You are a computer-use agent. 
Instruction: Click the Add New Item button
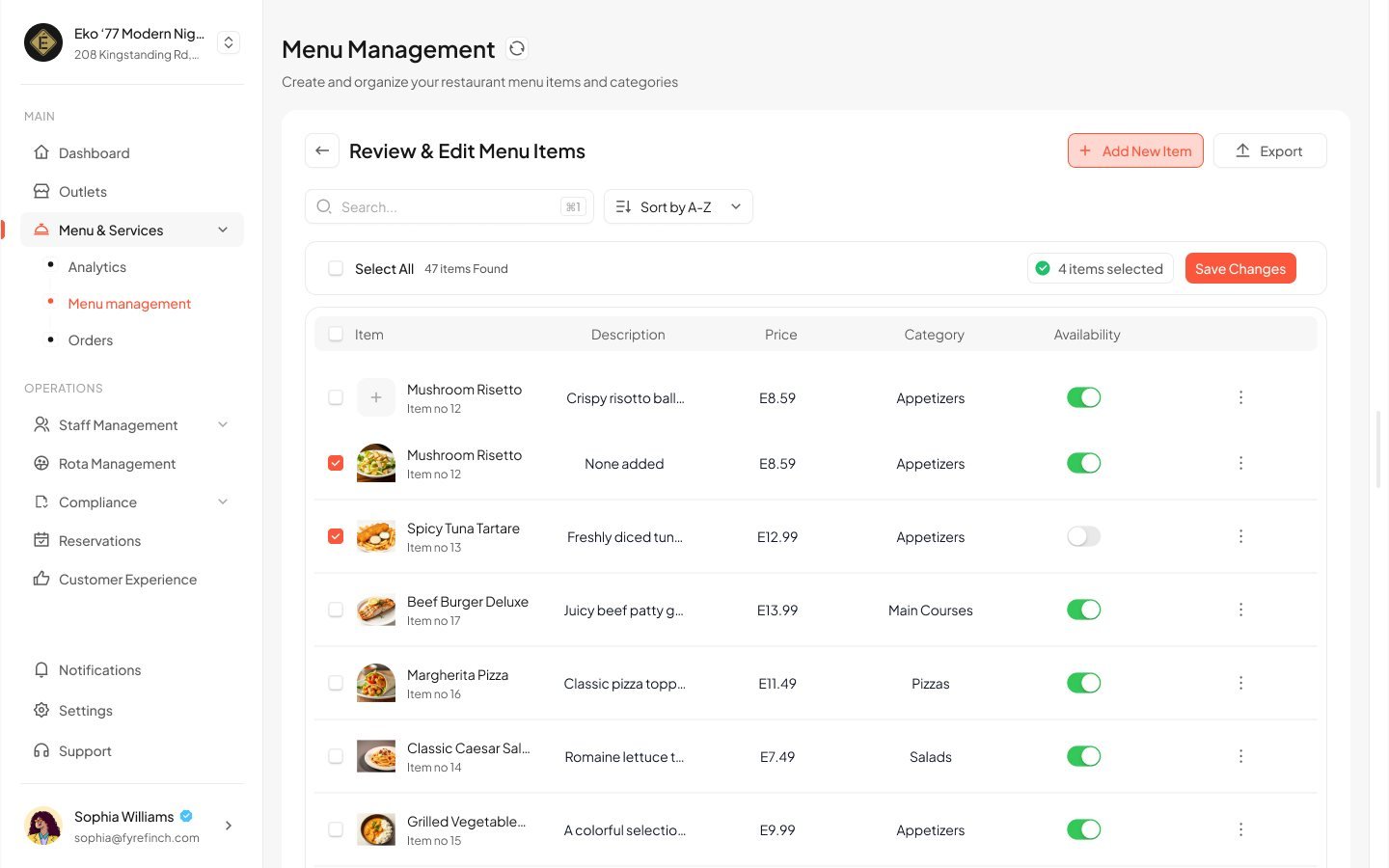pyautogui.click(x=1135, y=150)
